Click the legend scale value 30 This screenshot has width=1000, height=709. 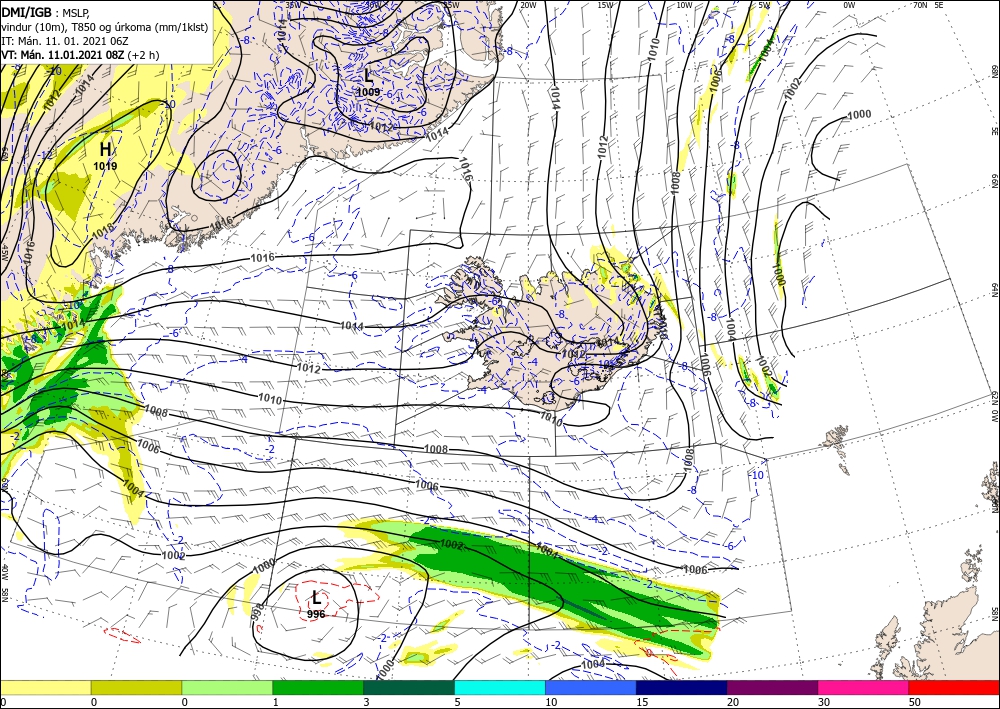823,703
